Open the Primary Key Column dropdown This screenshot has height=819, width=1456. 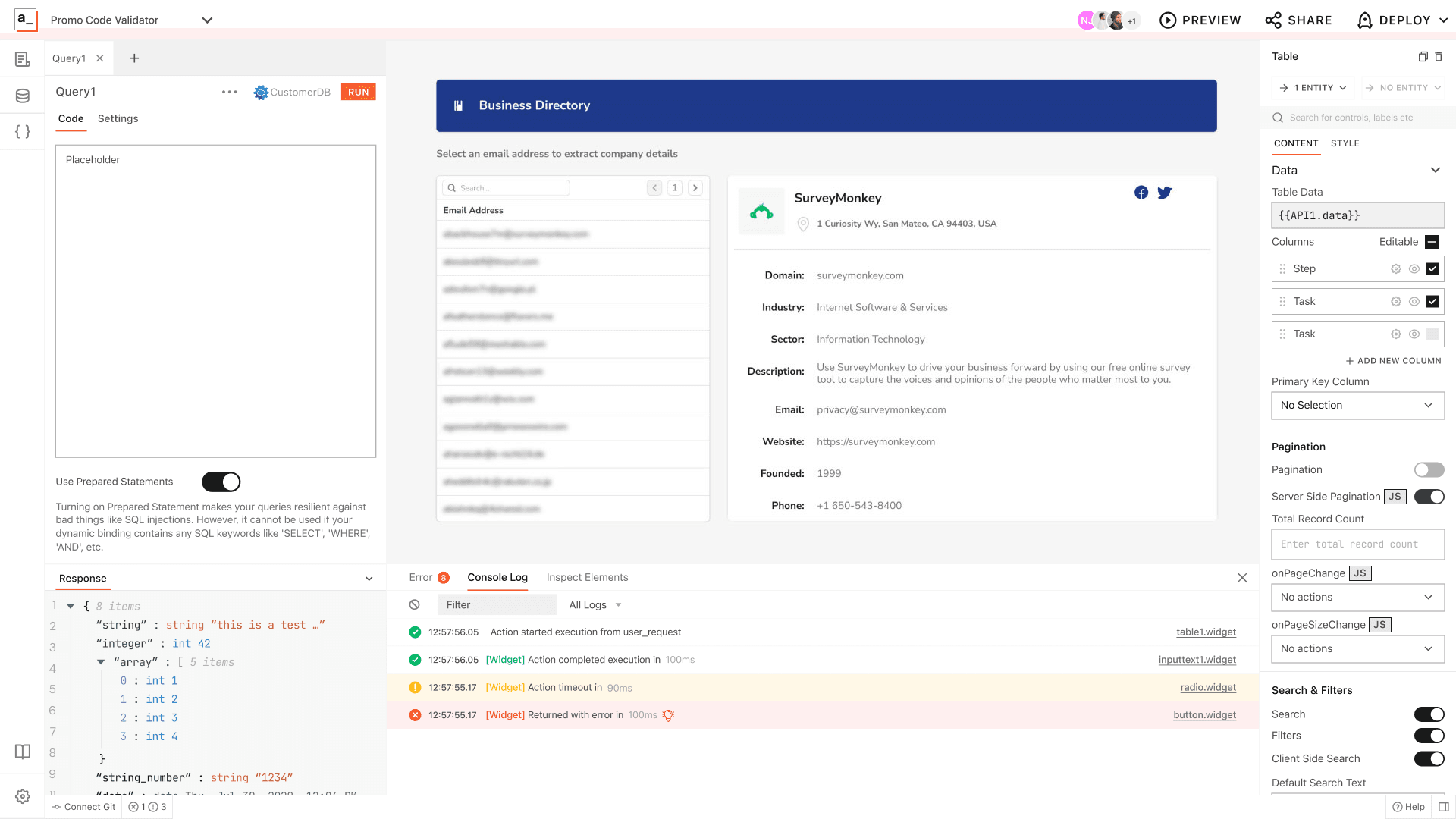coord(1357,406)
